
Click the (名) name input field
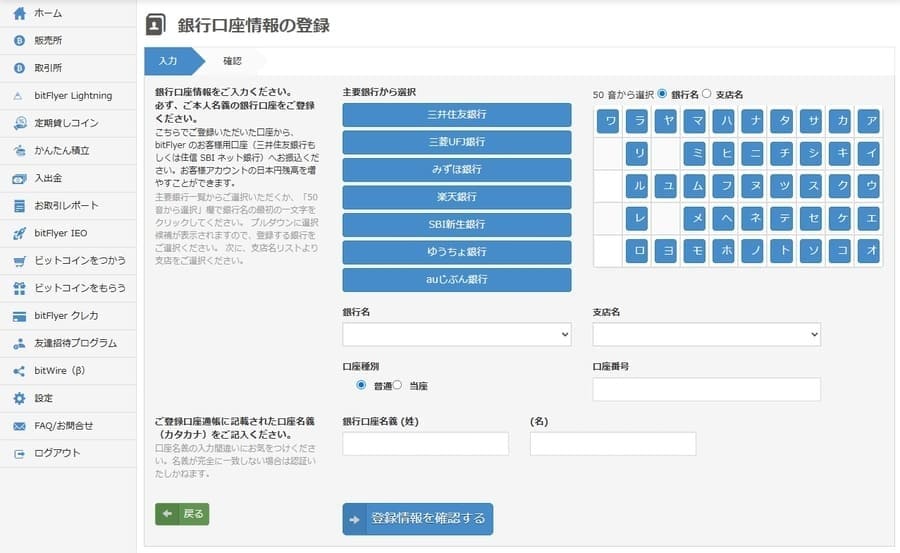tap(613, 444)
